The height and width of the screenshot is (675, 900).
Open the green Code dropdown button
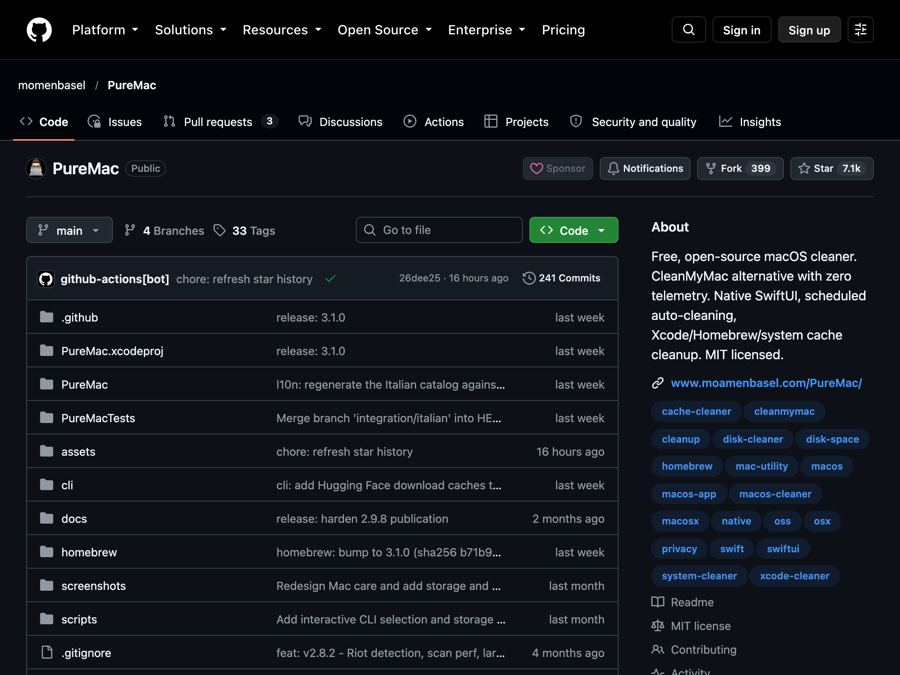(573, 230)
